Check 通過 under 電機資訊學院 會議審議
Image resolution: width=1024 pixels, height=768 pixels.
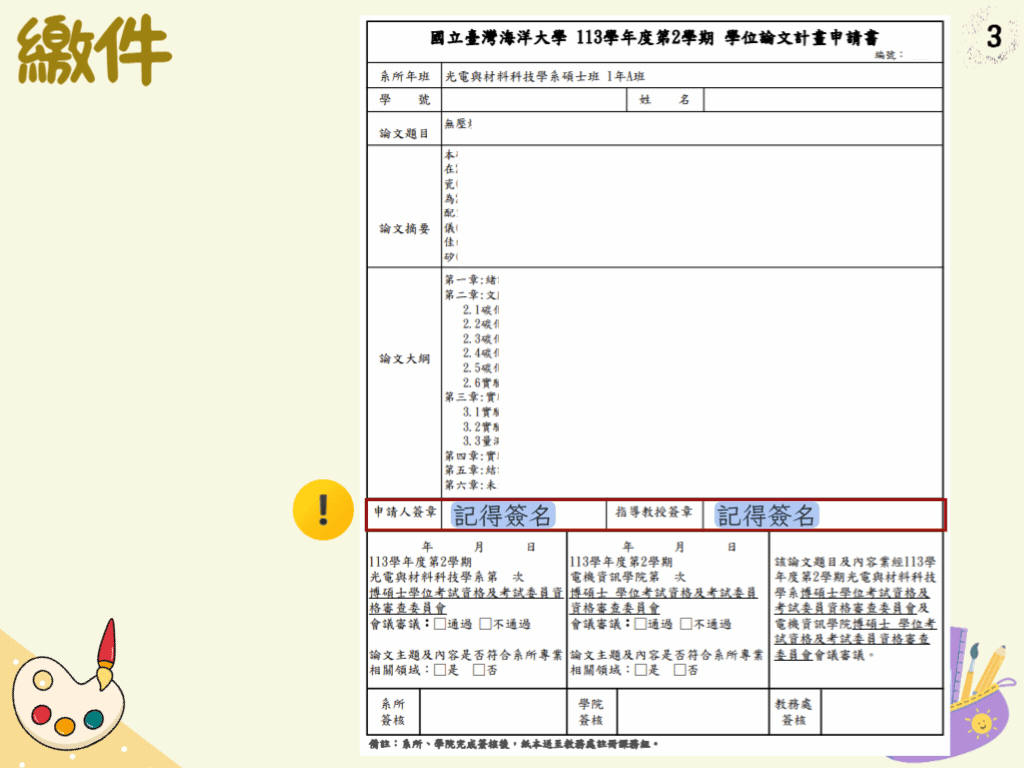pyautogui.click(x=641, y=624)
